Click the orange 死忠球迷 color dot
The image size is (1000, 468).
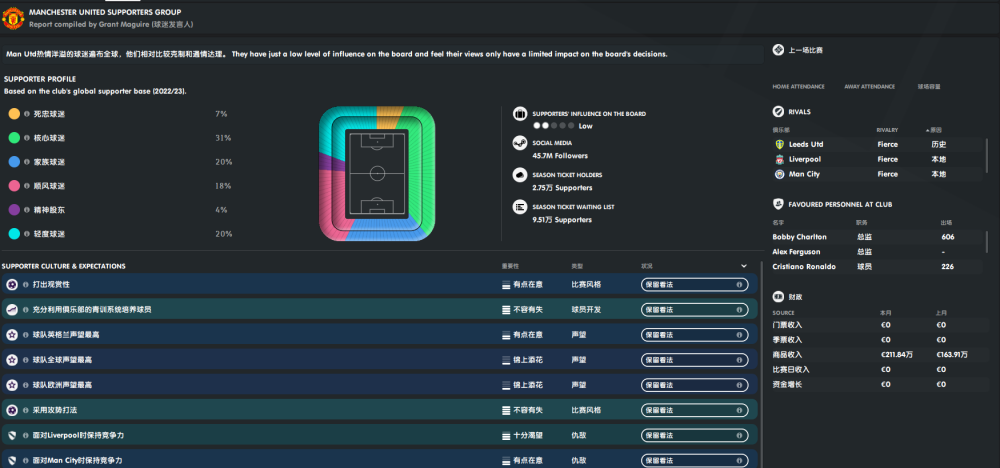click(x=14, y=114)
